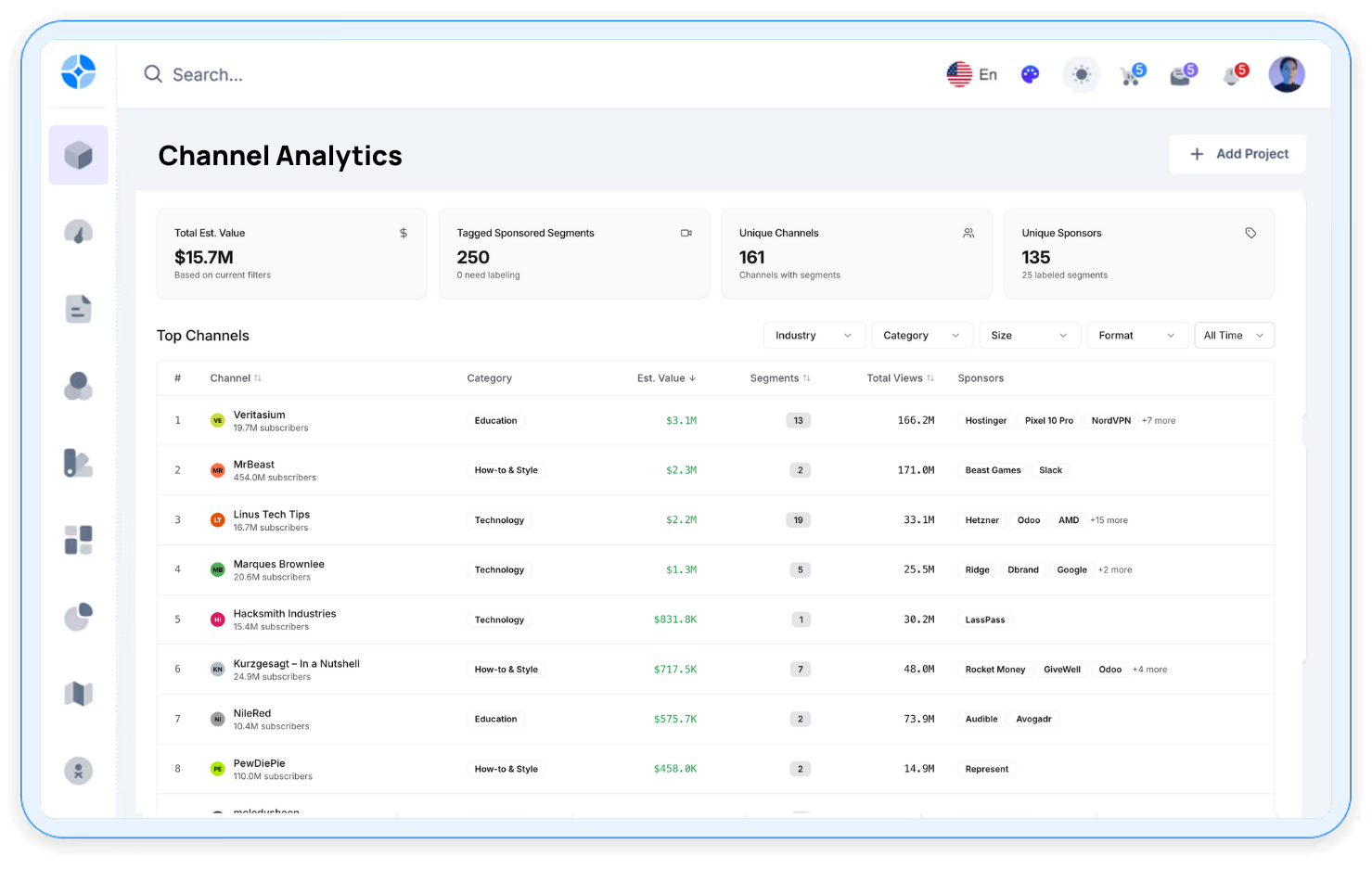Image resolution: width=1372 pixels, height=869 pixels.
Task: Click the LassPass sponsor tag
Action: point(984,620)
